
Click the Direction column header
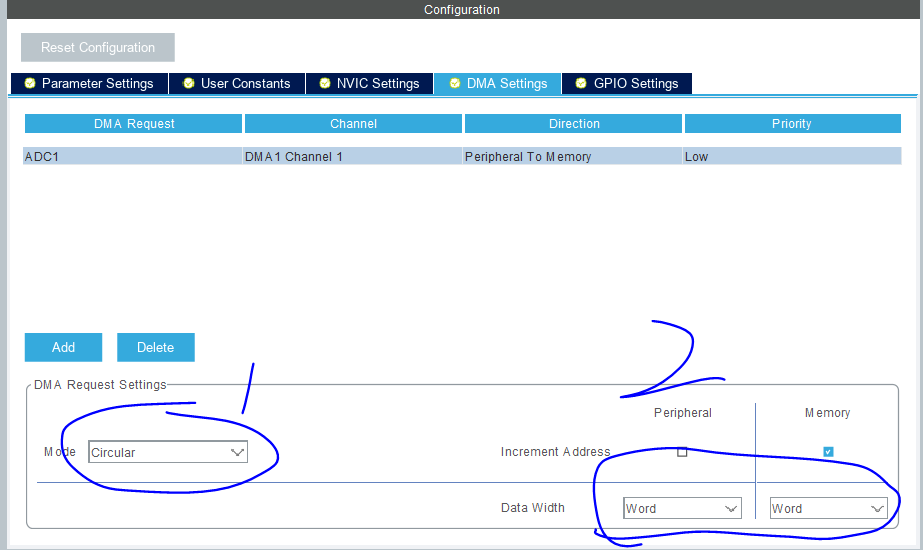pos(573,124)
